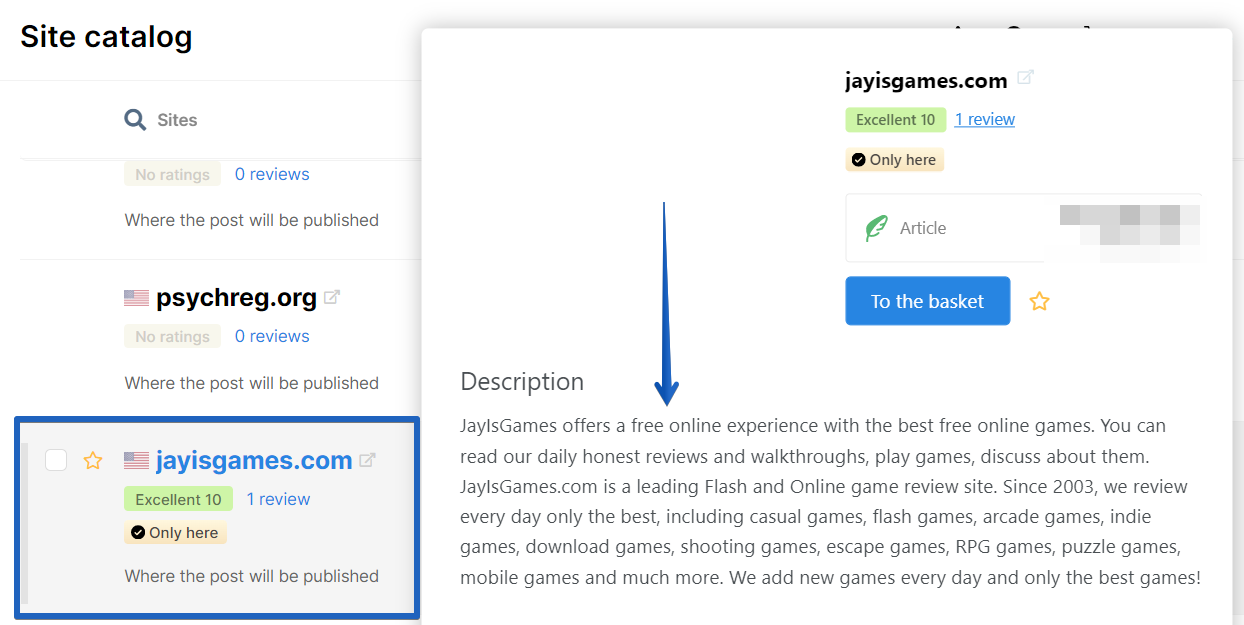Open psychreg.org external link icon
This screenshot has height=625, width=1244.
coord(332,297)
